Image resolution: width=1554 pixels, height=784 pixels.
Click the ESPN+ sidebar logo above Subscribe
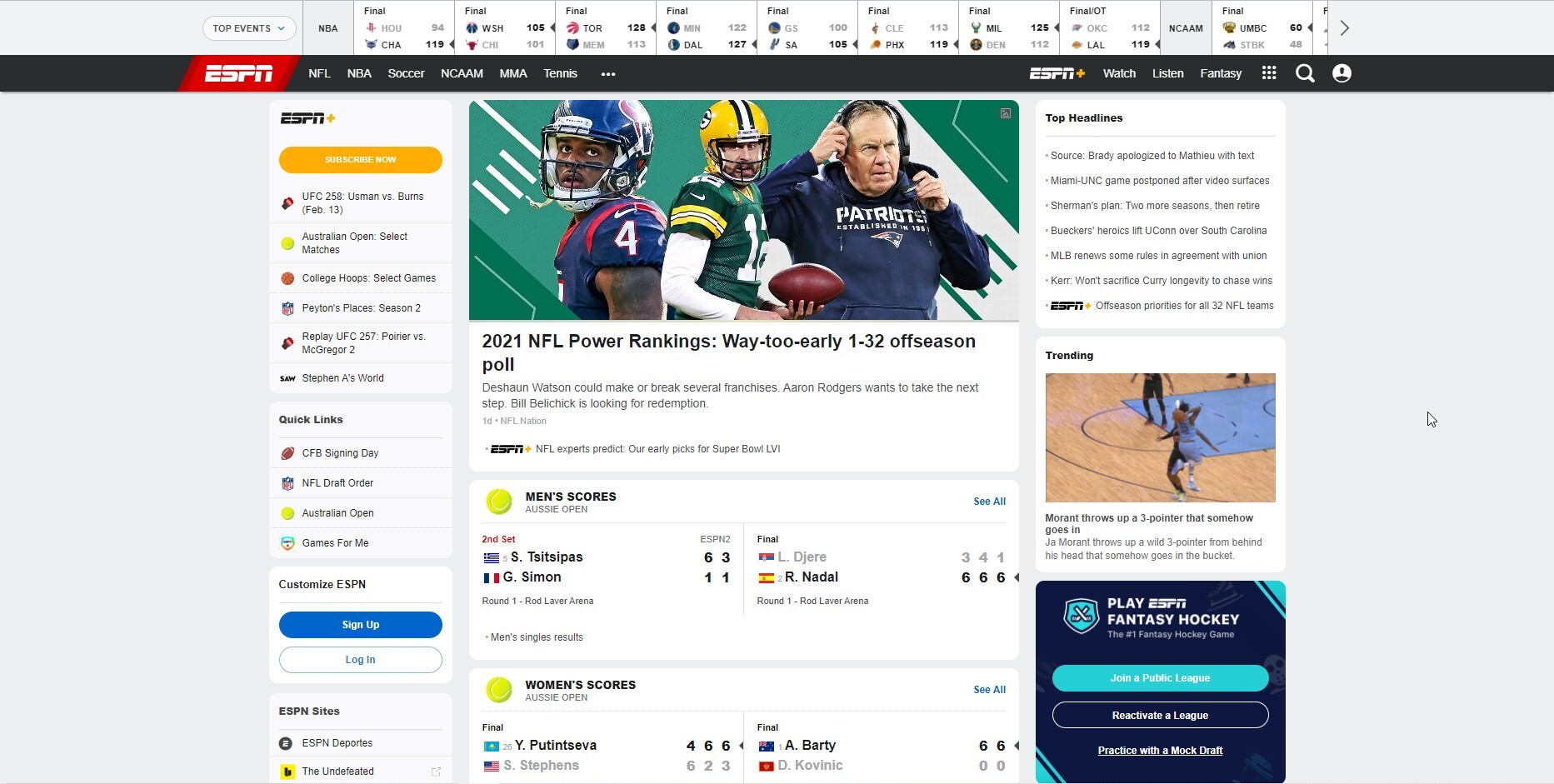[307, 118]
